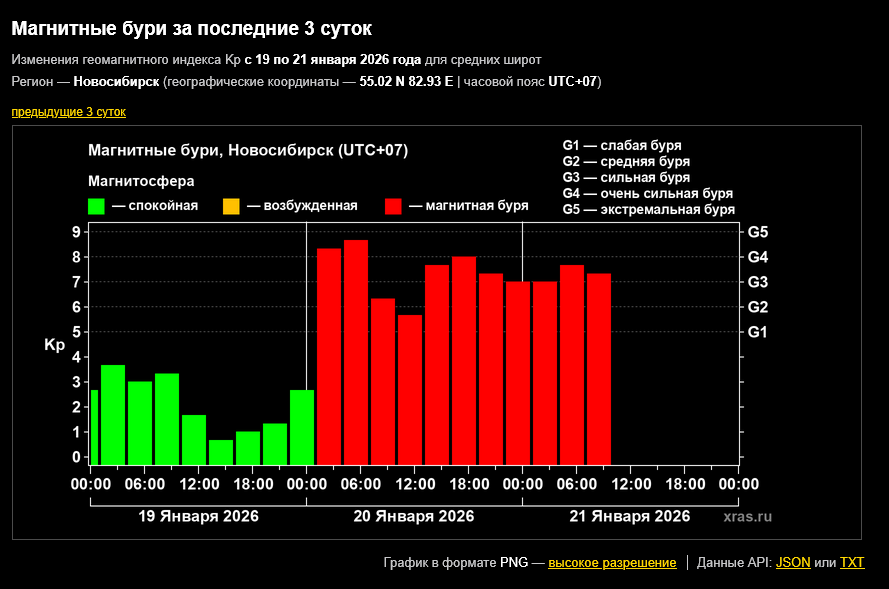Click the bold coordinates '55.02 N 82.93 E'
This screenshot has height=589, width=889.
405,81
